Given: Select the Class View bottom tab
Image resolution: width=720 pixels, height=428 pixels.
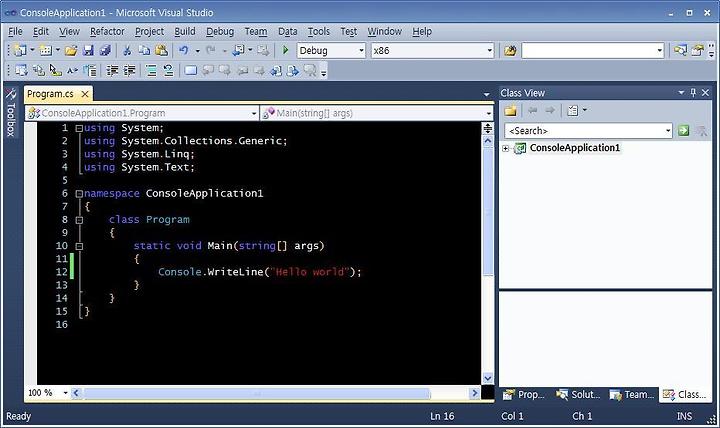Looking at the screenshot, I should [x=685, y=394].
